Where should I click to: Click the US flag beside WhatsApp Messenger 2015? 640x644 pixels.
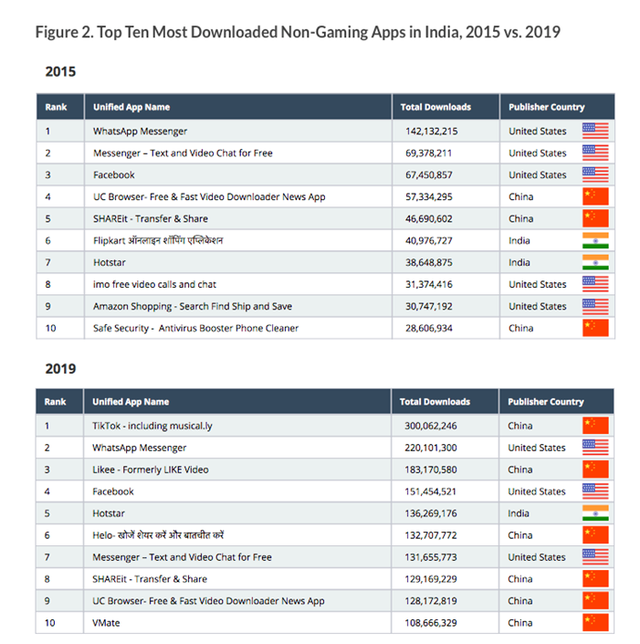pyautogui.click(x=595, y=131)
